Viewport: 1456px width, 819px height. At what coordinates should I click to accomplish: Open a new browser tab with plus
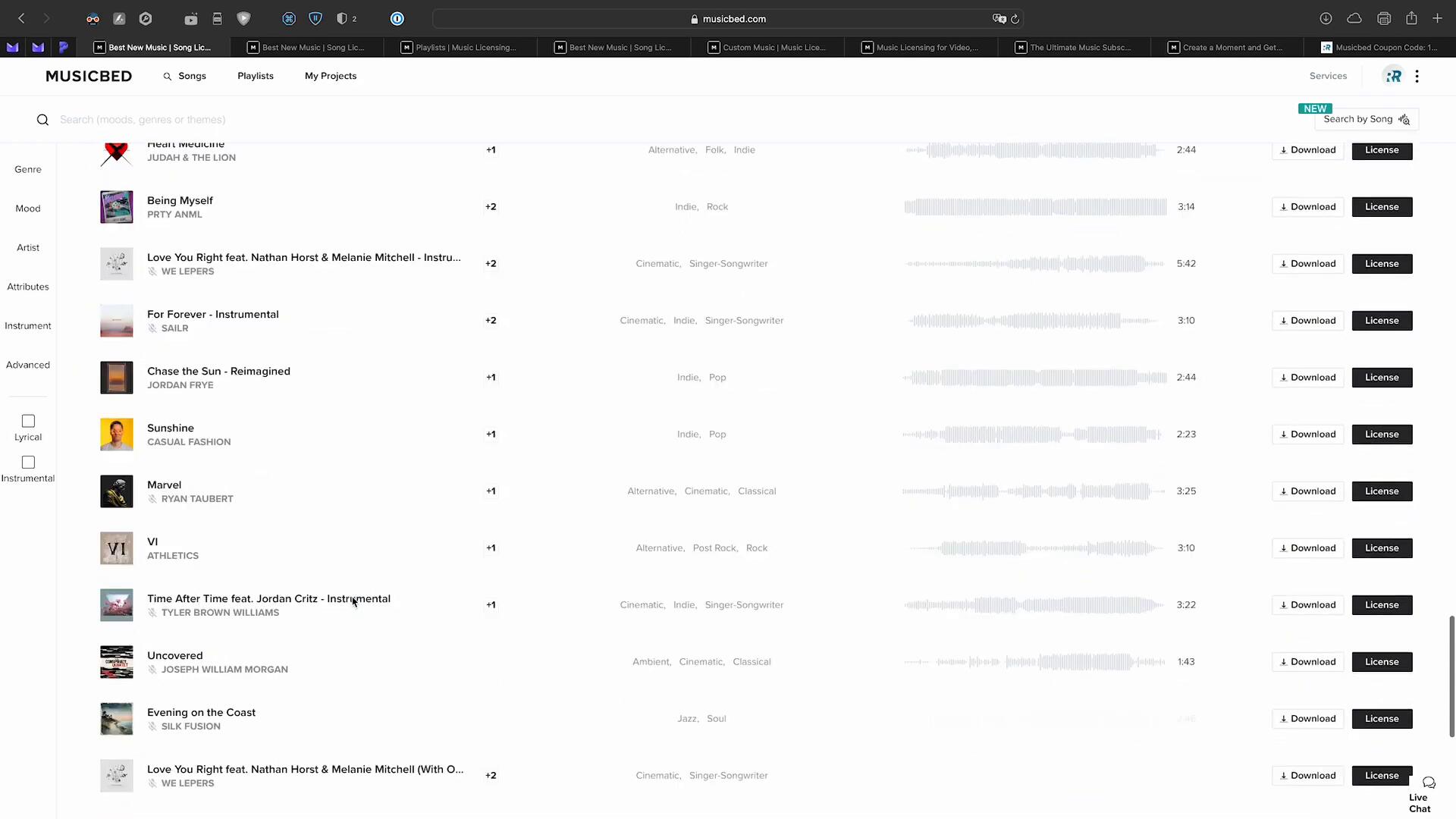[x=1437, y=18]
